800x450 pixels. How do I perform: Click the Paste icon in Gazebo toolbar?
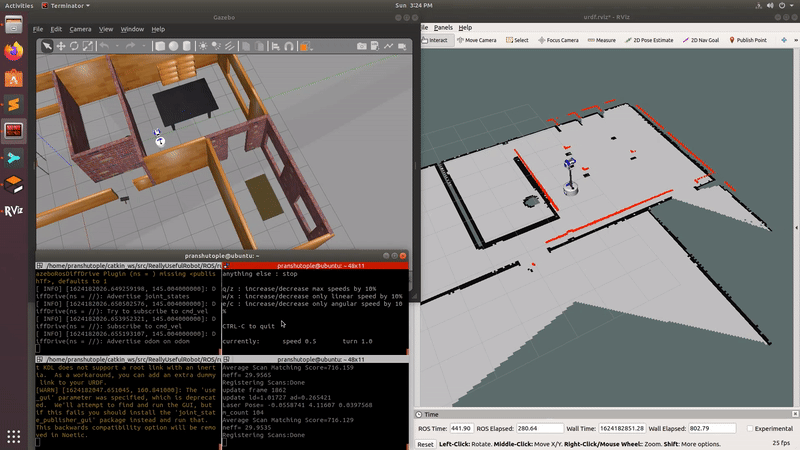coord(259,46)
